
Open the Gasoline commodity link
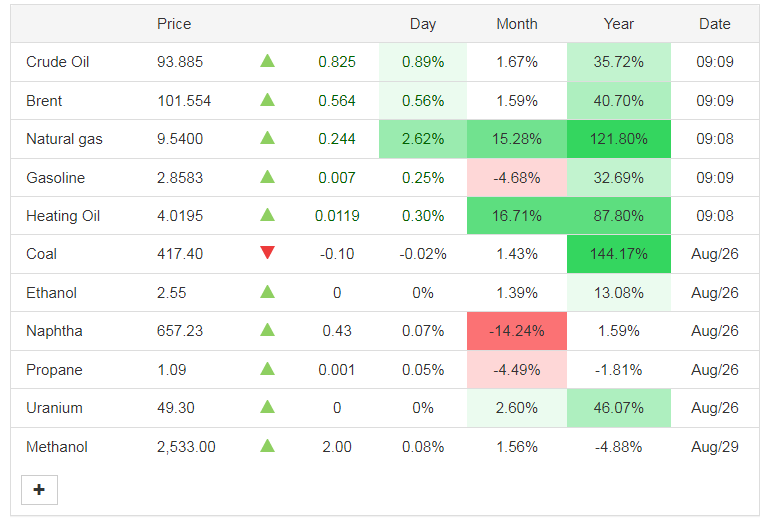tap(56, 178)
